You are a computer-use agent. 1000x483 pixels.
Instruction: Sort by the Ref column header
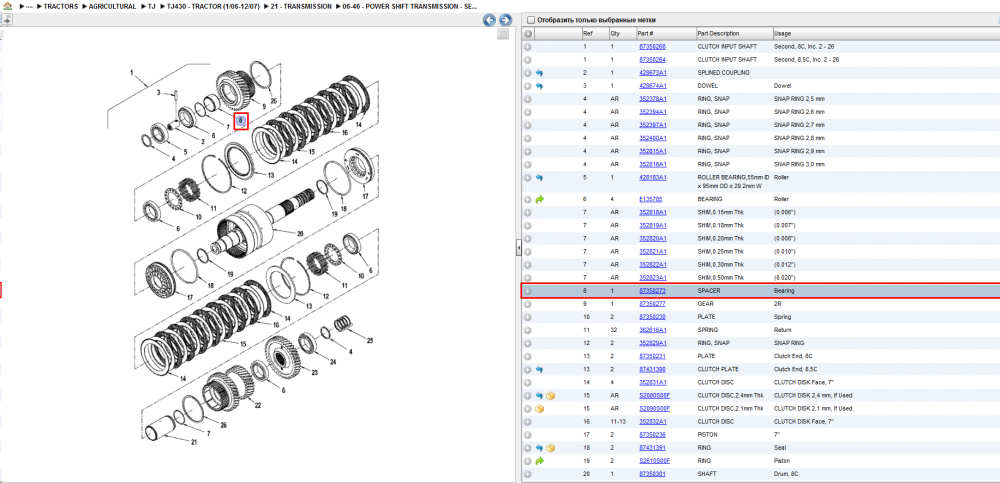[594, 33]
